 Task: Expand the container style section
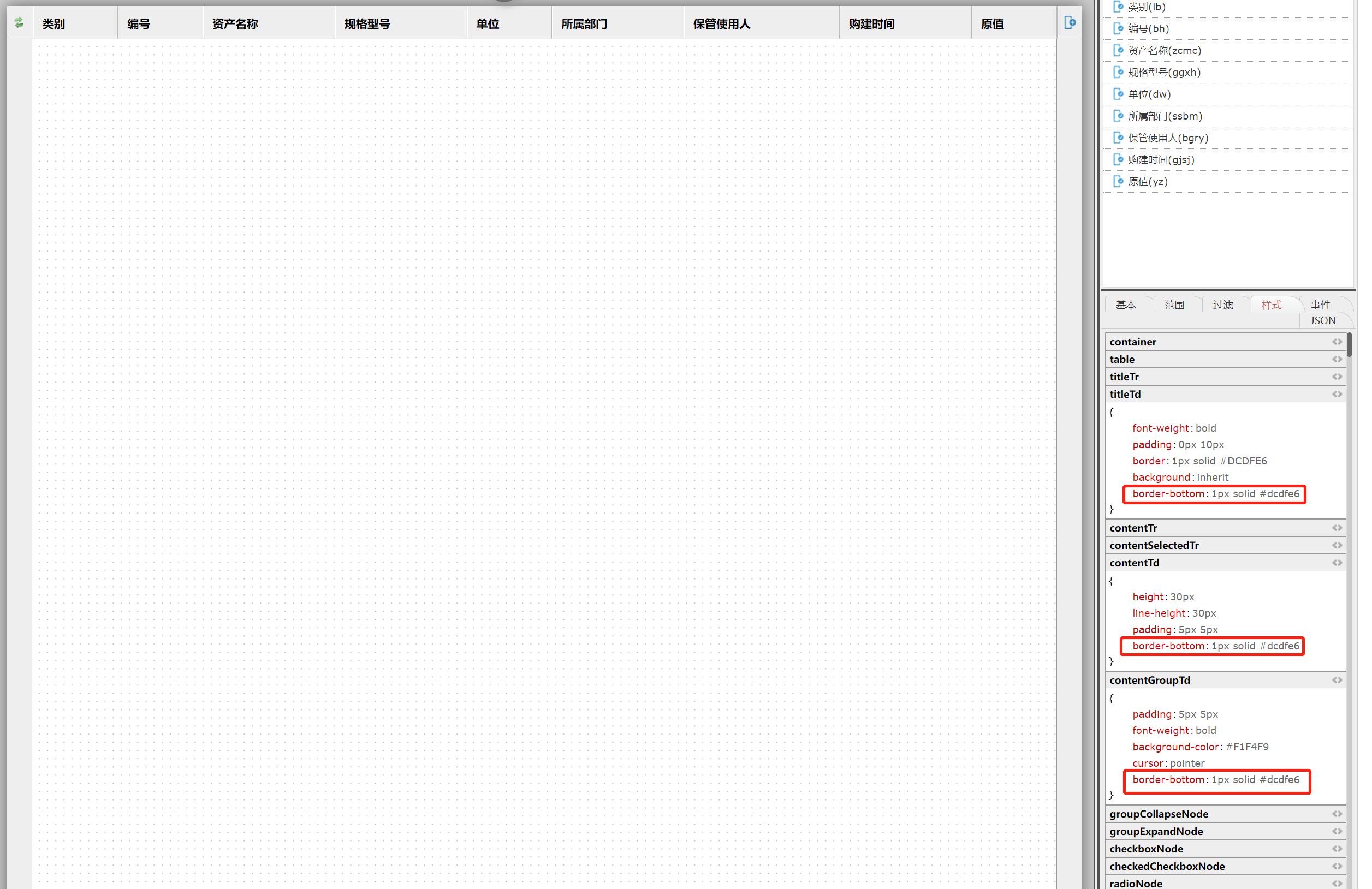click(1133, 342)
